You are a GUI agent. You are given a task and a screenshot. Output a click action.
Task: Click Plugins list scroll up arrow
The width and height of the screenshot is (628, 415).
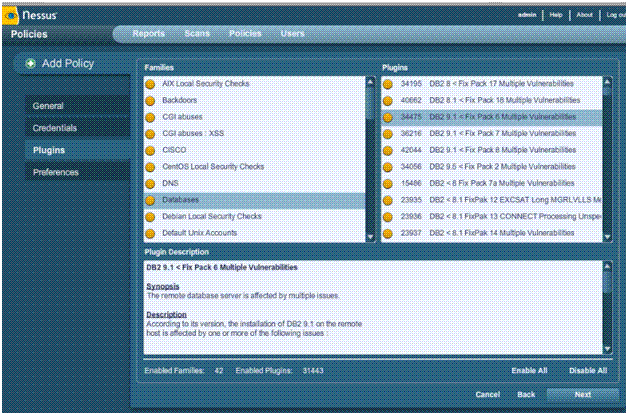[607, 82]
